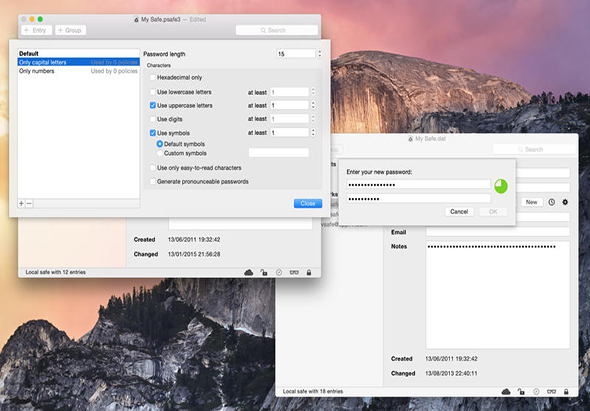Click Created date in My Safe.dat window
The height and width of the screenshot is (411, 590).
click(x=451, y=359)
